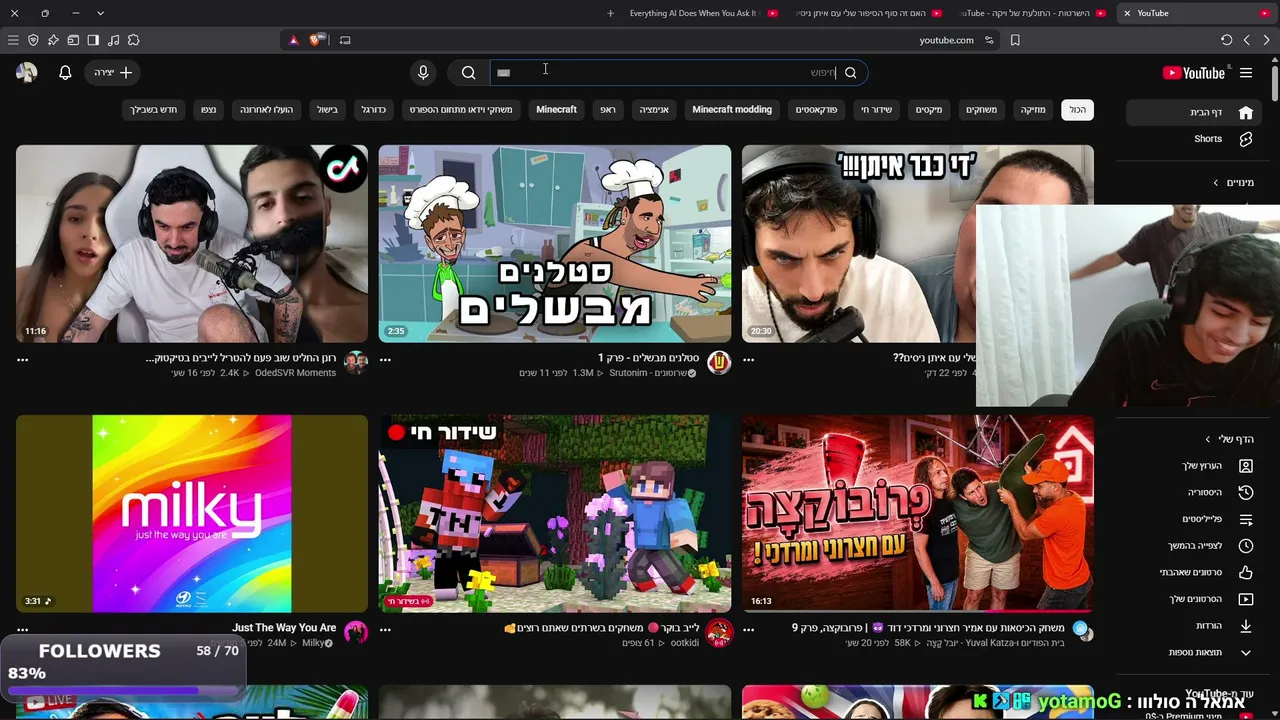
Task: Expand the הדף שלי section chevron
Action: (1207, 439)
